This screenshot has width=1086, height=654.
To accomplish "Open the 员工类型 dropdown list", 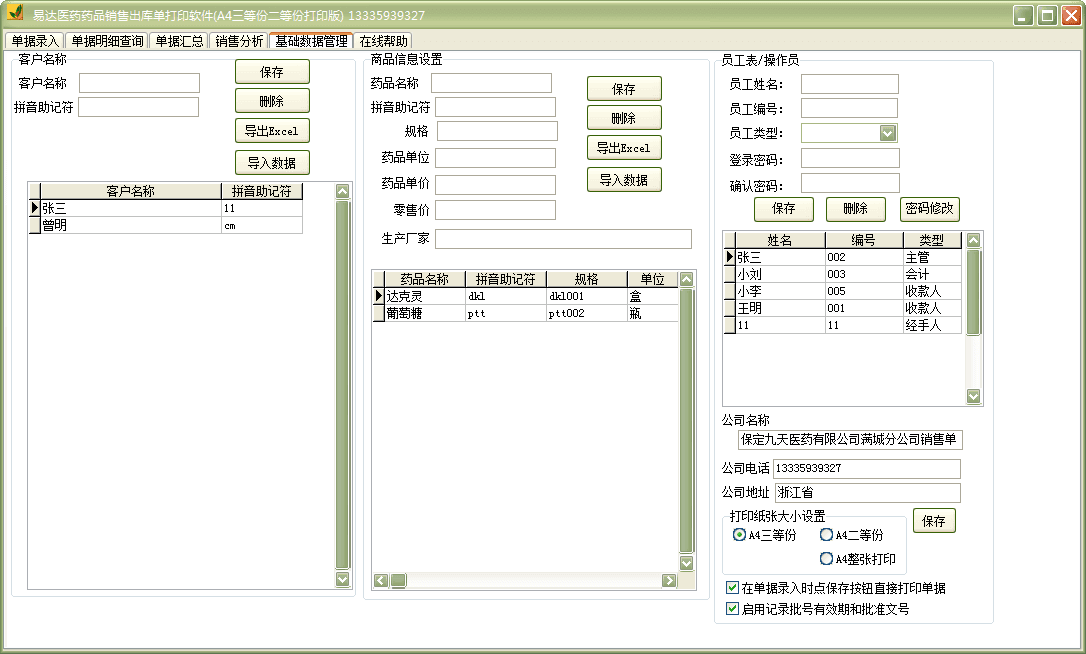I will pos(887,134).
